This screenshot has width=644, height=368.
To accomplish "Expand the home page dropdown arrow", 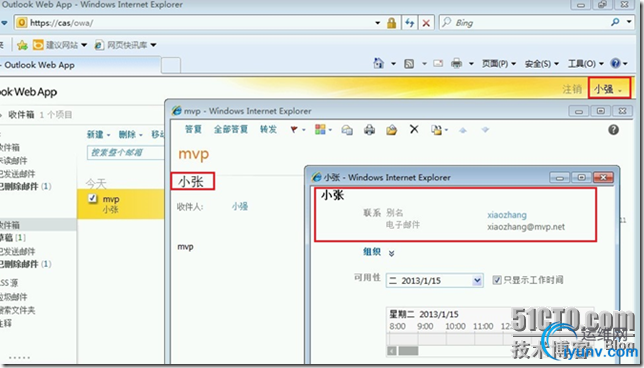I will 393,64.
